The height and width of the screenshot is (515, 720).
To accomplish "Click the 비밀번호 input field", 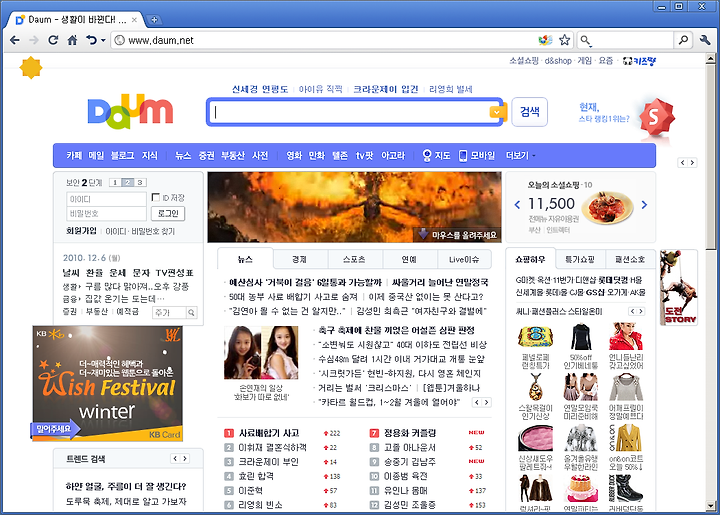I will [106, 213].
